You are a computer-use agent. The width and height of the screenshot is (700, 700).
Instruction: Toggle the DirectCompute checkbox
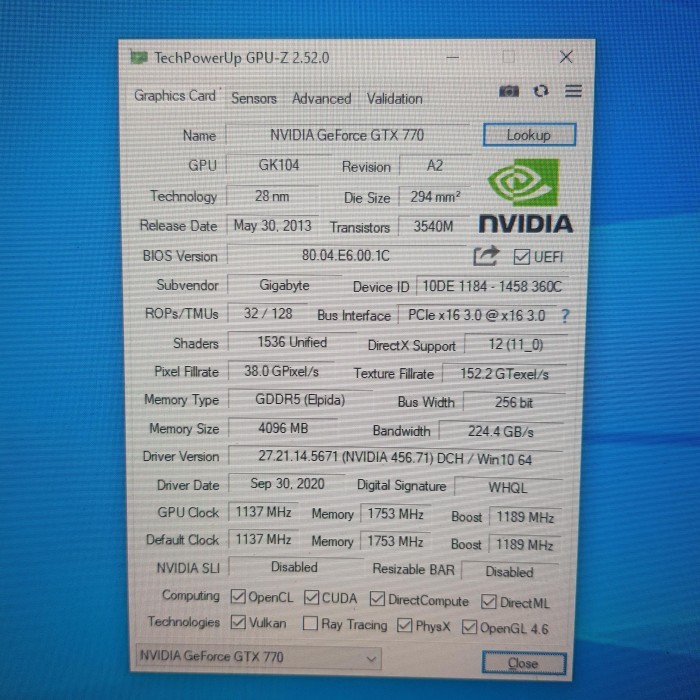click(x=377, y=599)
